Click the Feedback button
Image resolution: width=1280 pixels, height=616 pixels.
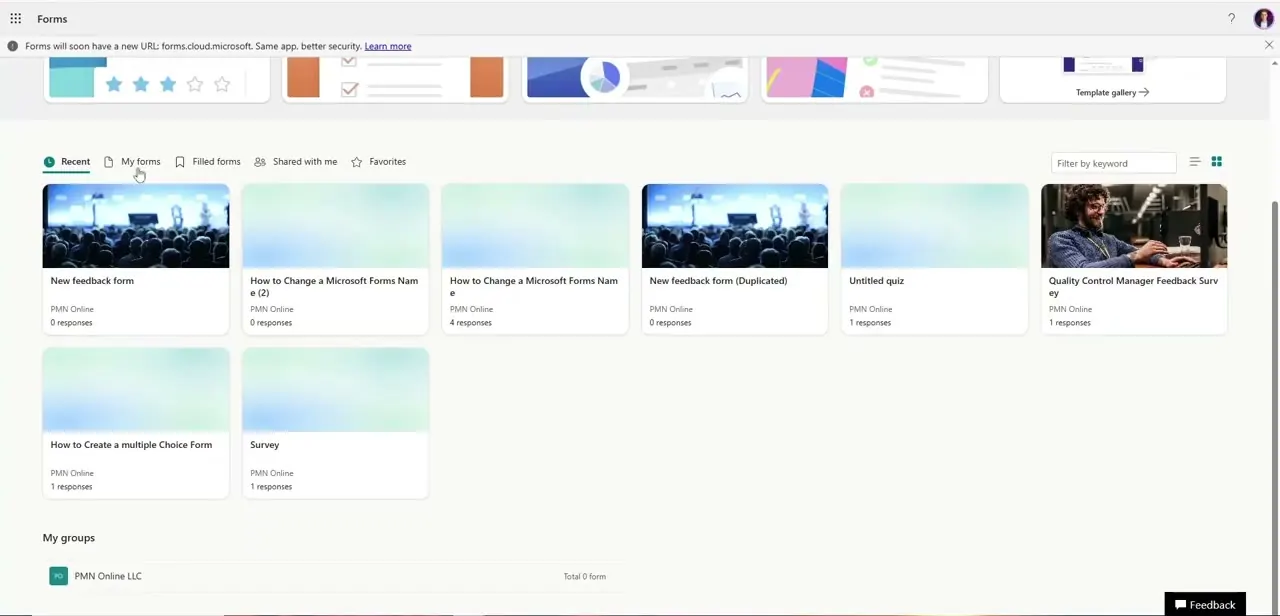click(x=1205, y=604)
